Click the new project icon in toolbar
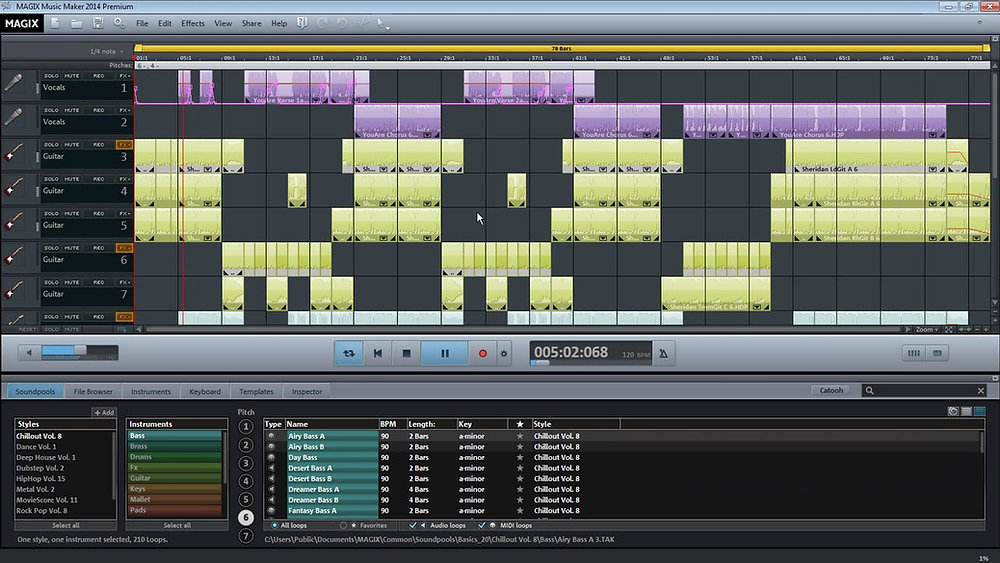 tap(56, 22)
